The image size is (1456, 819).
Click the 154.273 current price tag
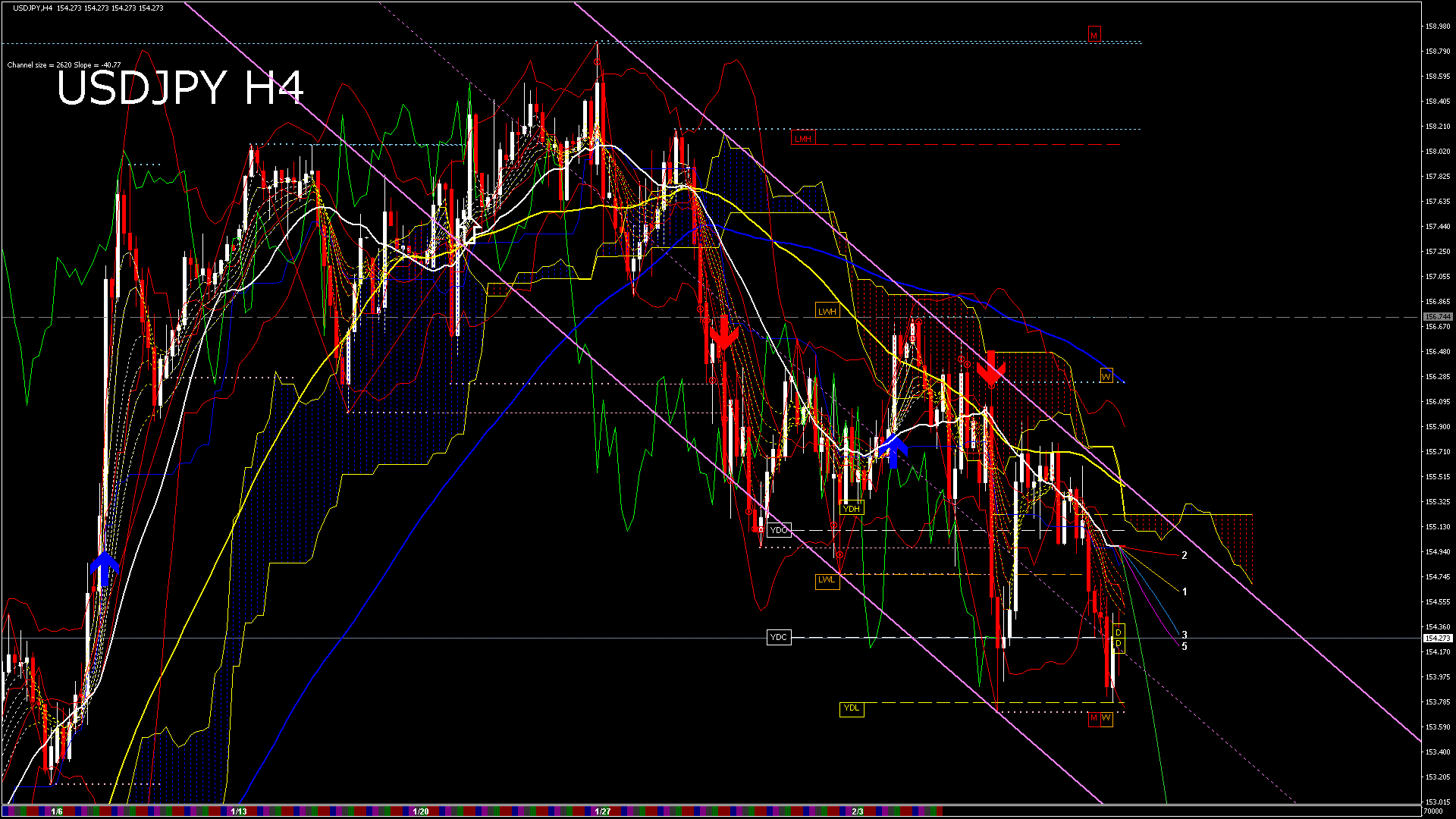[x=1437, y=639]
